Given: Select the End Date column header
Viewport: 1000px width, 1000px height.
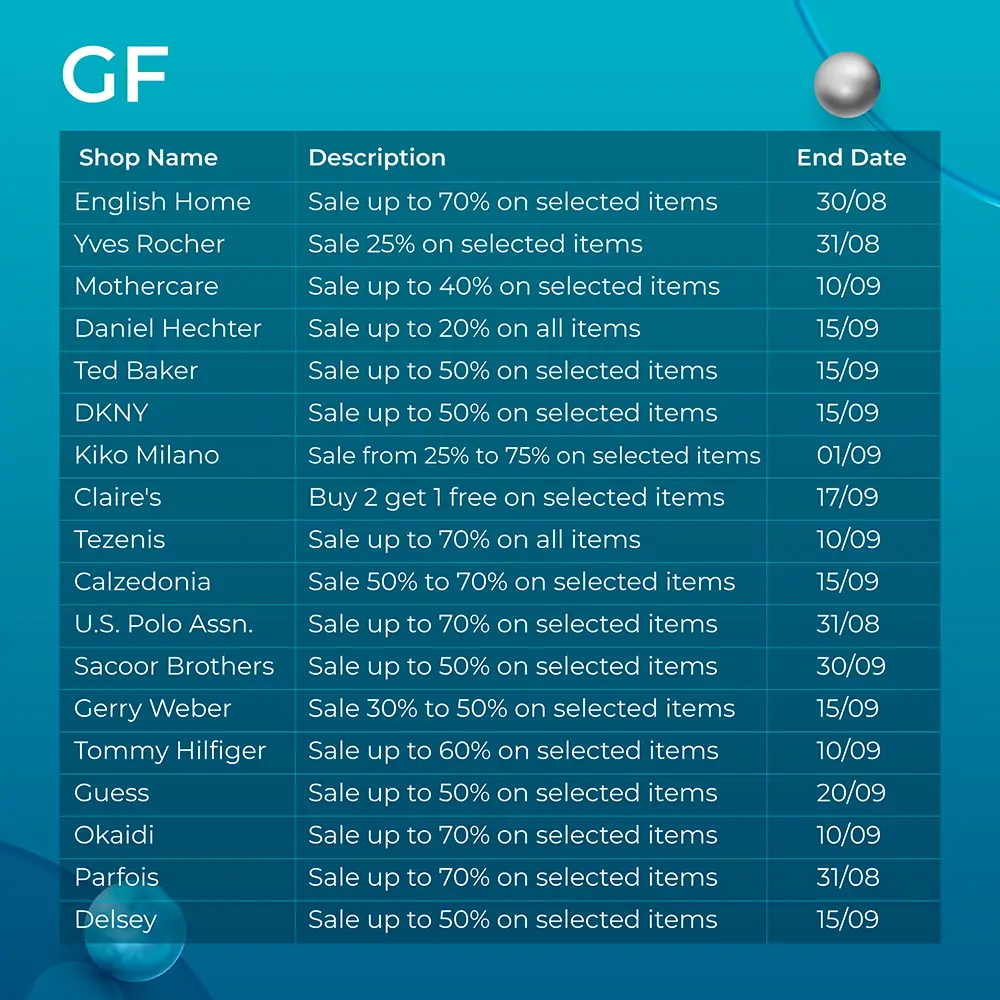Looking at the screenshot, I should (x=851, y=158).
